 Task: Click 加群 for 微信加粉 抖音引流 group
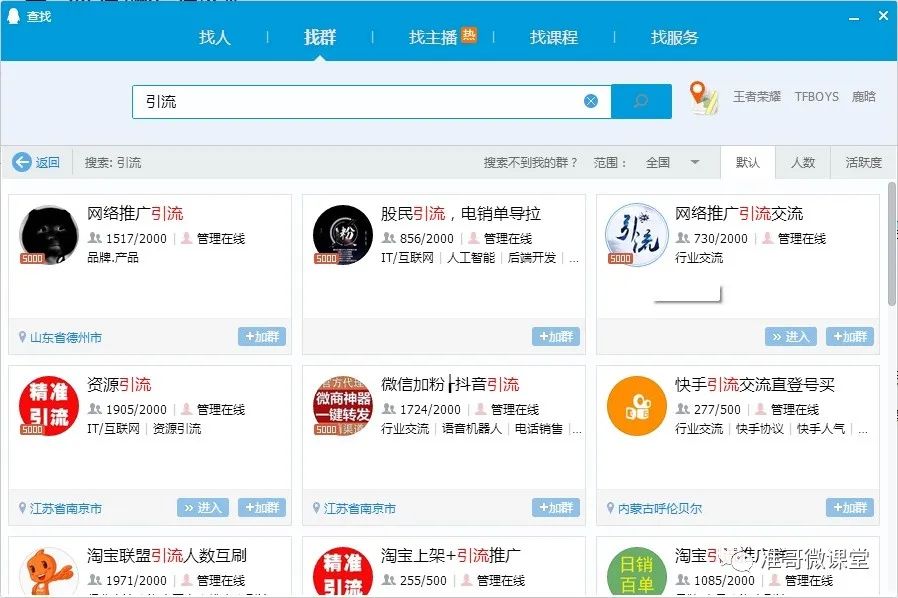556,507
